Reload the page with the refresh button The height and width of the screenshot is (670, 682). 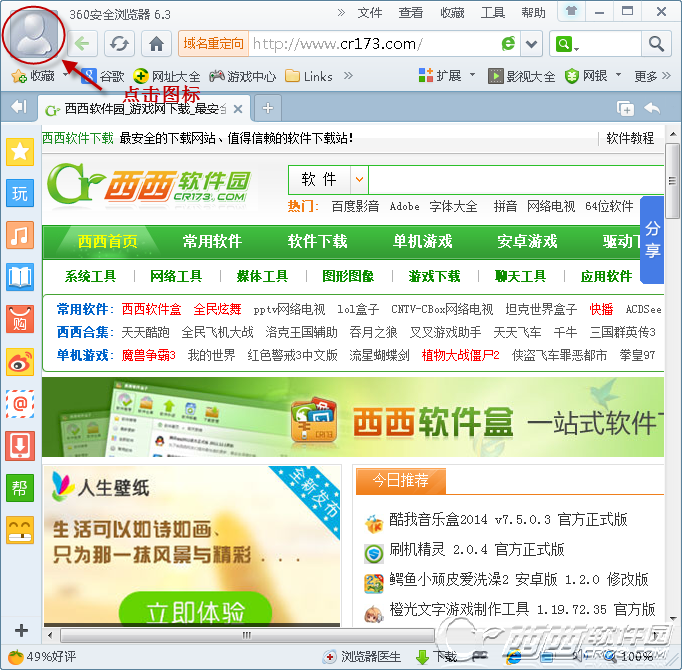(119, 44)
